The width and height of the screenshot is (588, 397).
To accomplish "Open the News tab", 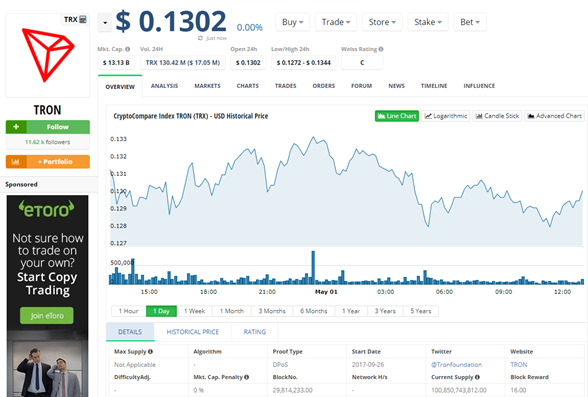I will click(396, 86).
